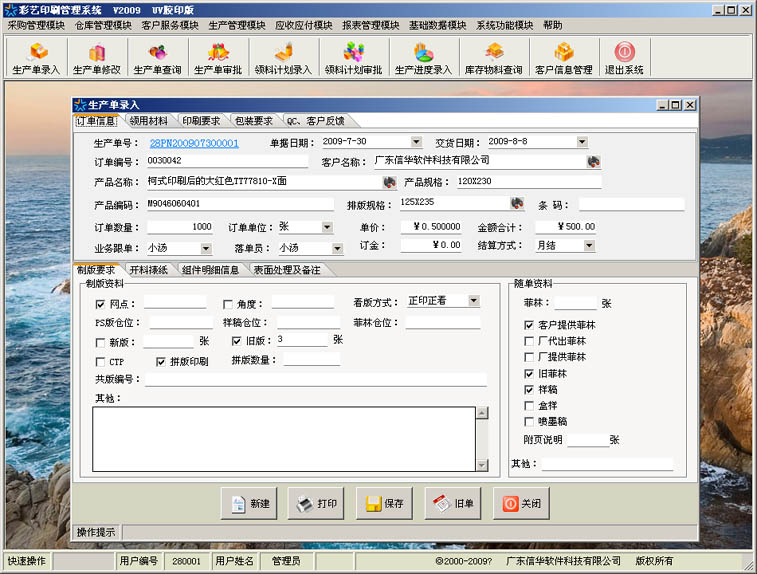Expand the 单据日期 date dropdown
Image resolution: width=757 pixels, height=574 pixels.
tap(416, 142)
